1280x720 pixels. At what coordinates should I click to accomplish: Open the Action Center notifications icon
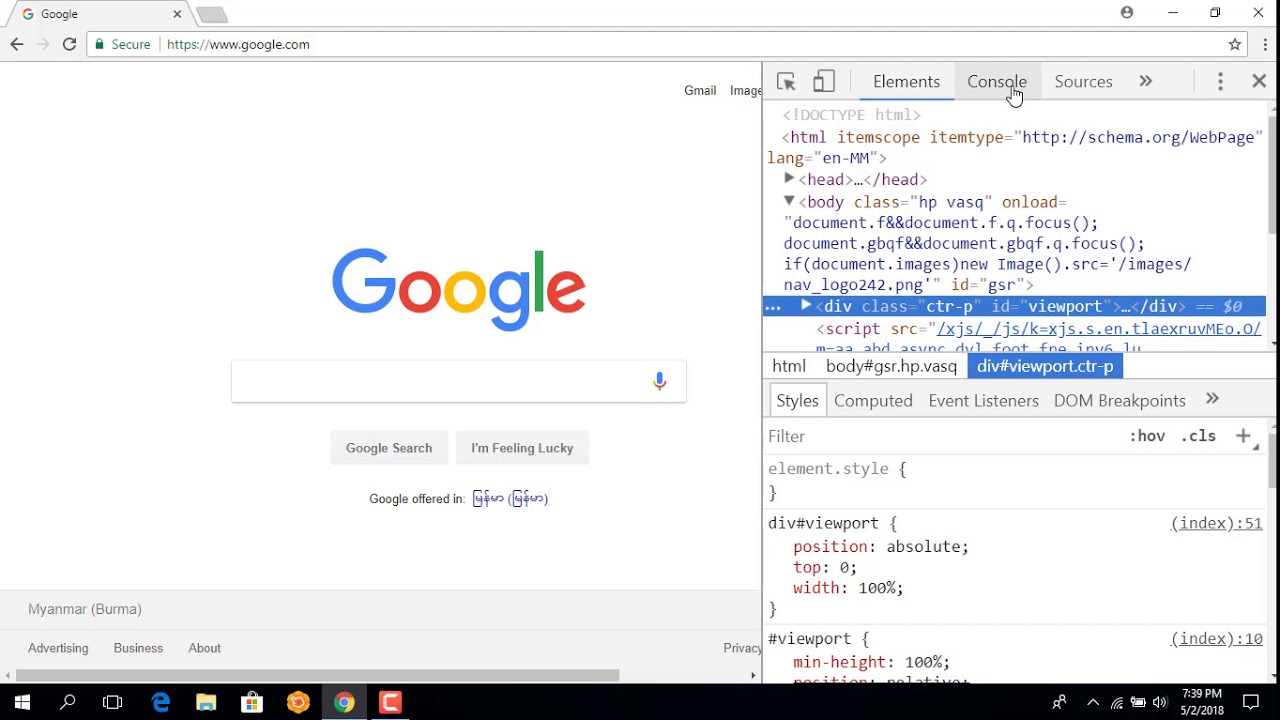(1250, 702)
